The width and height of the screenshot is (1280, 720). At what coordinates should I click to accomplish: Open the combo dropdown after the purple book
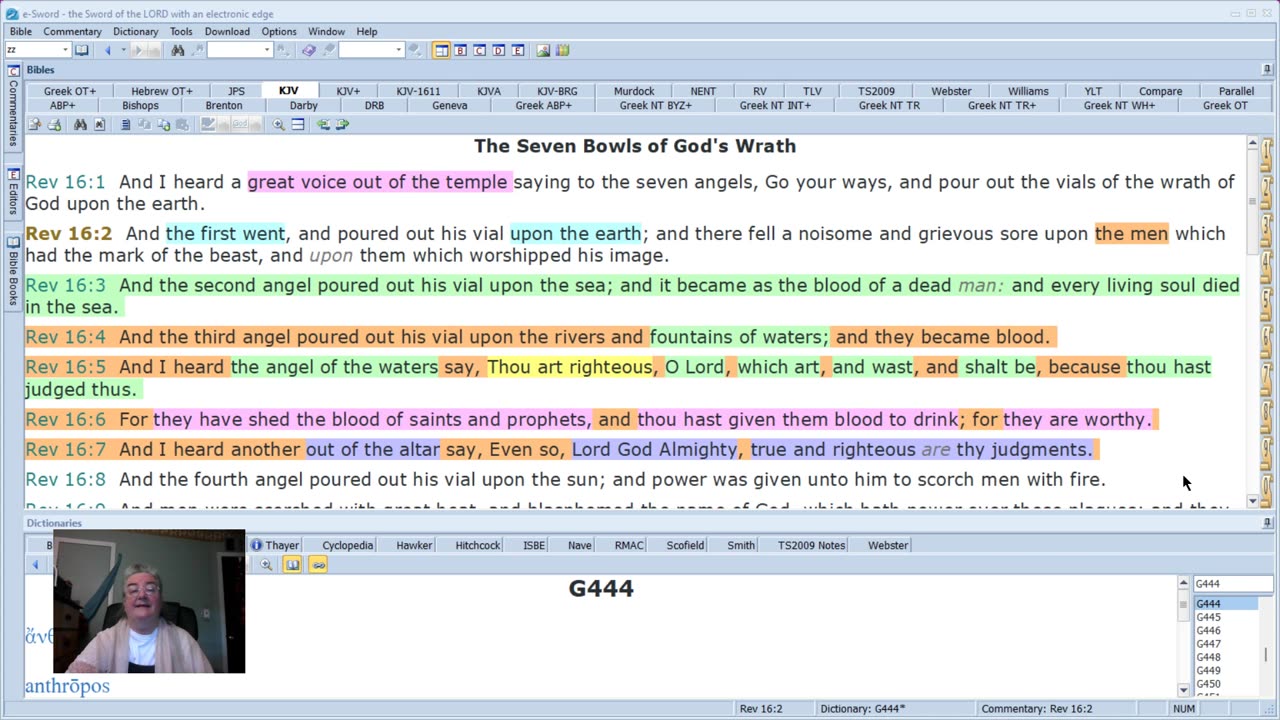[x=398, y=50]
